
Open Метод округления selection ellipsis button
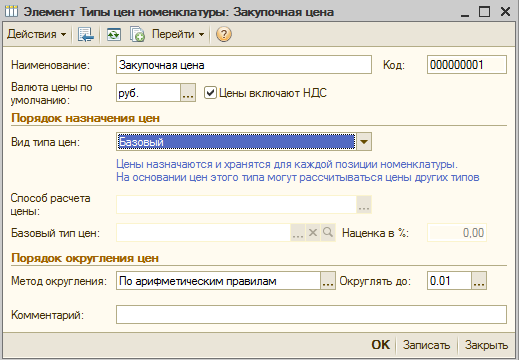328,281
